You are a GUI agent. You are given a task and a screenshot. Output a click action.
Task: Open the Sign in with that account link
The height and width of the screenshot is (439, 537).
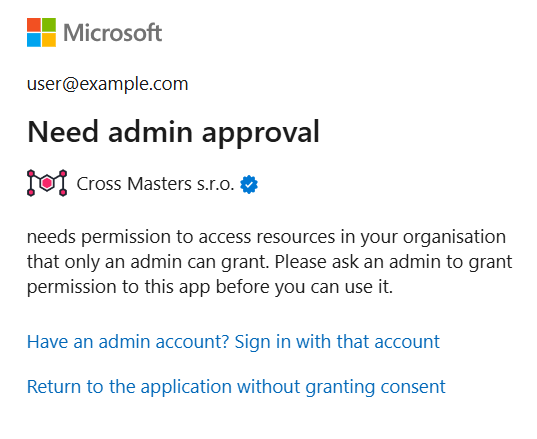point(337,342)
